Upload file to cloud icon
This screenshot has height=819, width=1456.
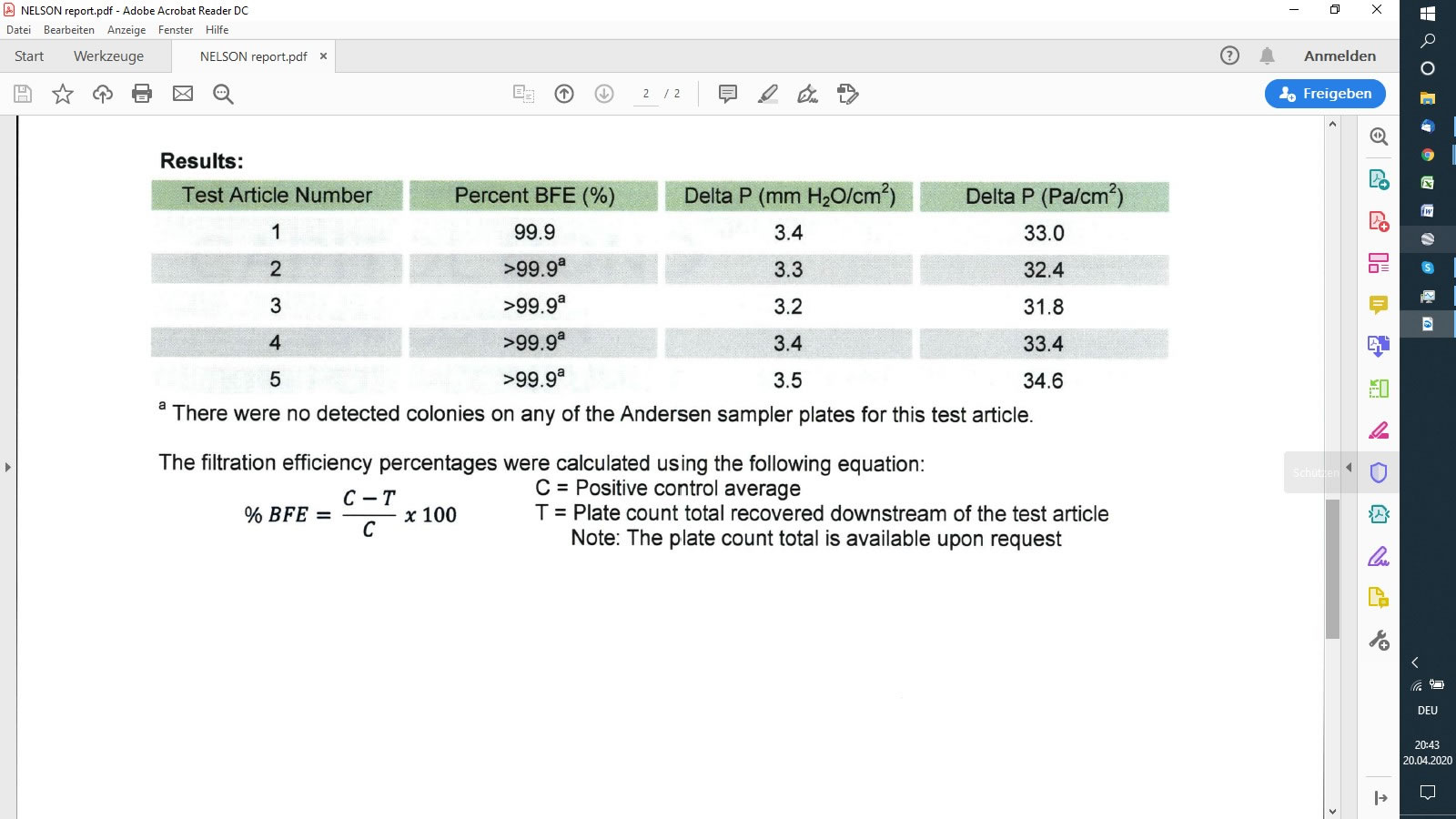pos(103,94)
